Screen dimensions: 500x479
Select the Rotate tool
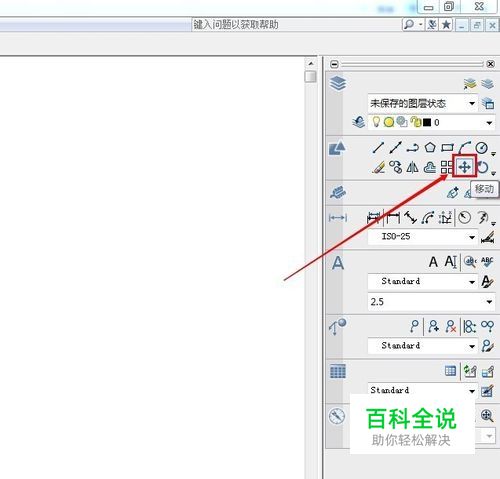point(482,167)
